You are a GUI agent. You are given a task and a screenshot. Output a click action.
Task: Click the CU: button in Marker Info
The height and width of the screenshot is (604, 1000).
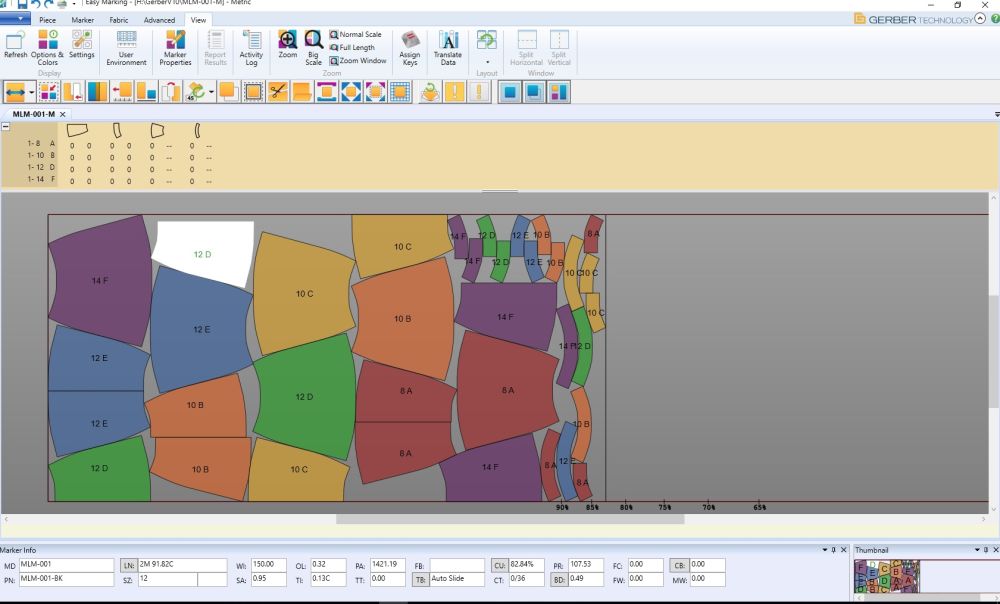499,565
